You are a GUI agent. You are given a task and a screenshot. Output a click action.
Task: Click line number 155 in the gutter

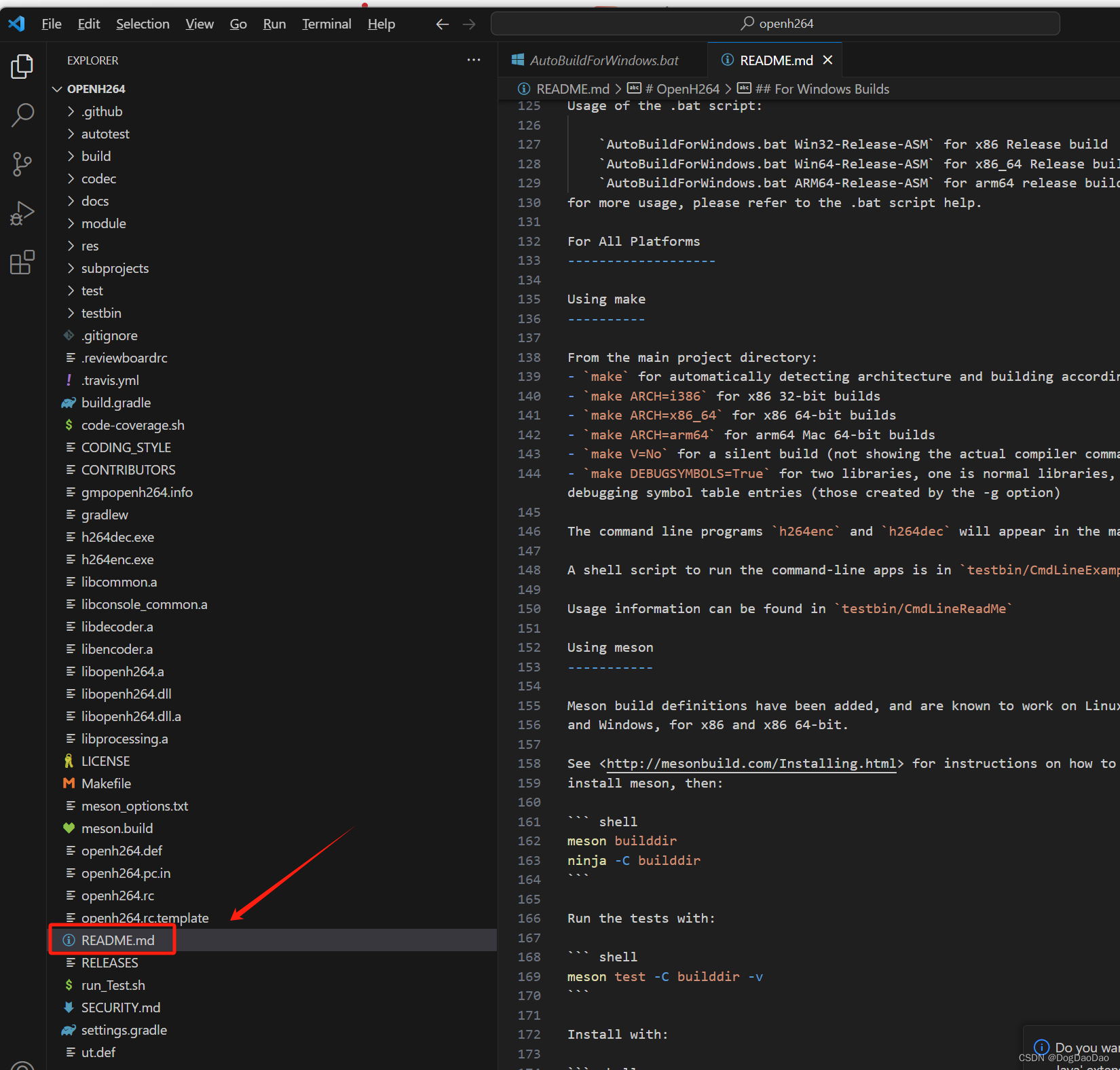tap(529, 706)
